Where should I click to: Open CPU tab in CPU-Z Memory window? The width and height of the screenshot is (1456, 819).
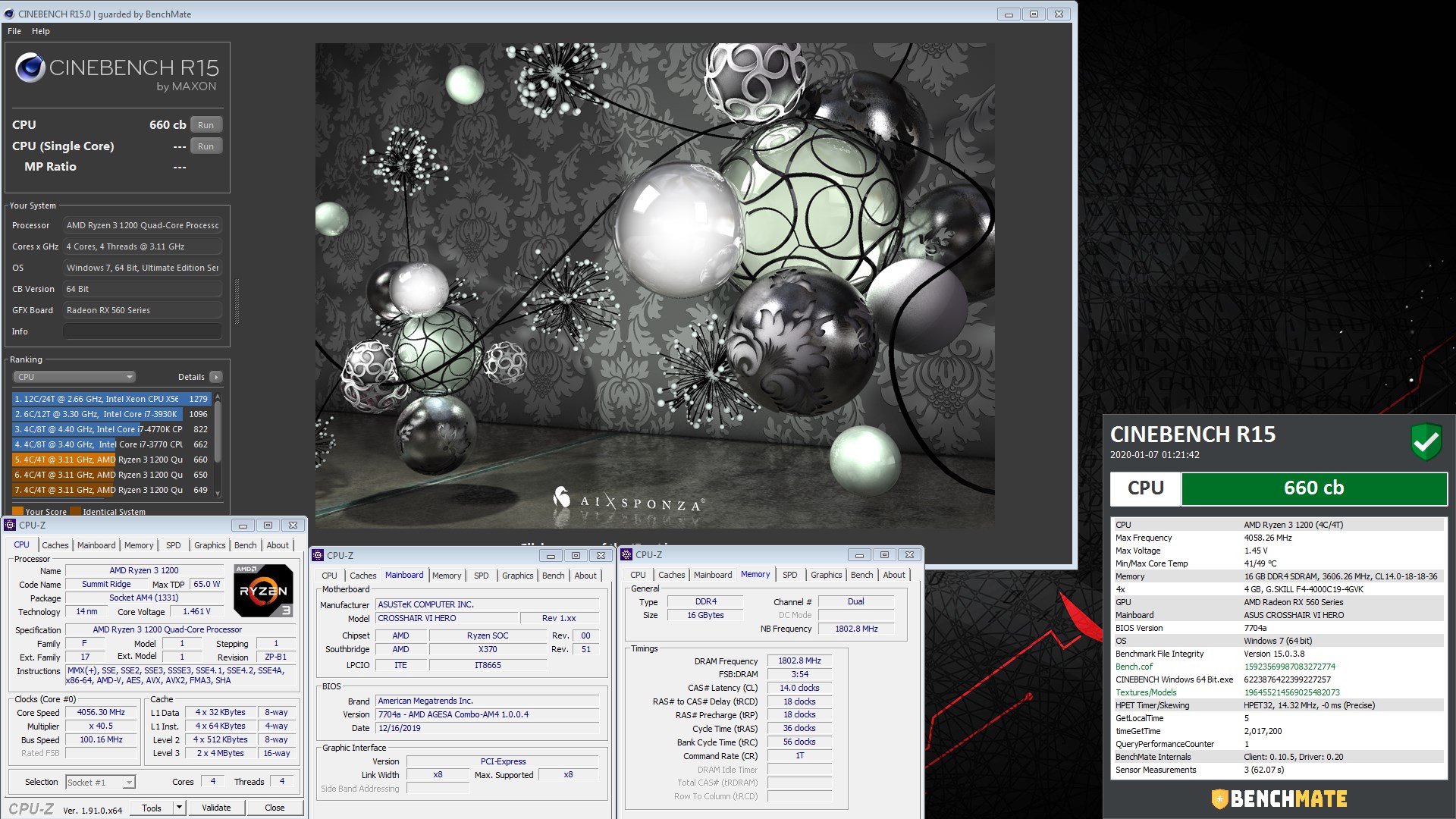coord(638,575)
